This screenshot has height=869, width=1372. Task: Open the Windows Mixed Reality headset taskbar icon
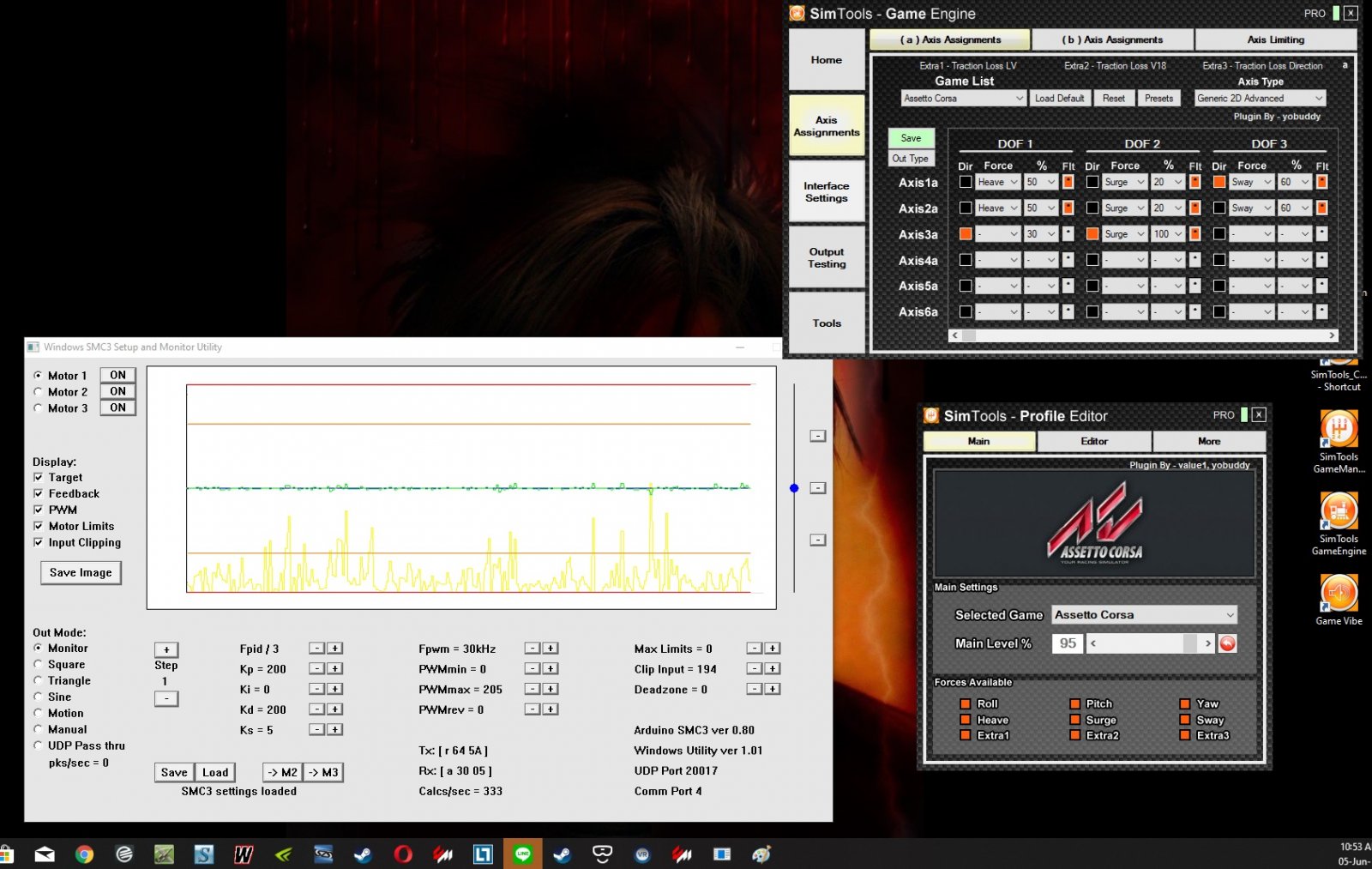(x=602, y=854)
